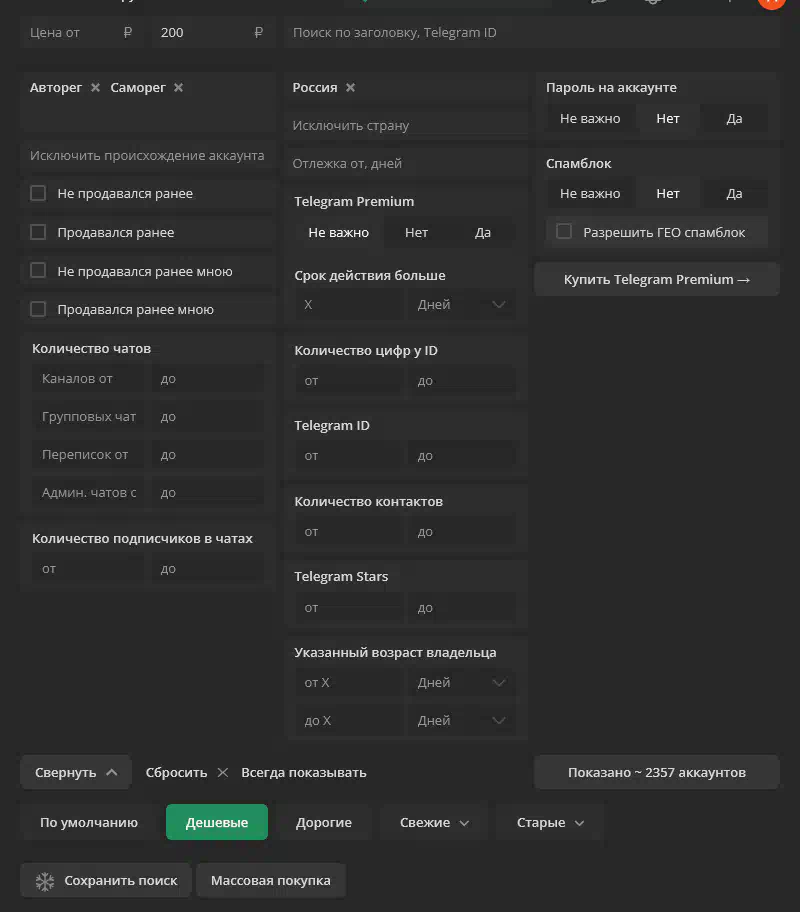Select the Дешевые sort option
Viewport: 800px width, 912px height.
pos(217,822)
